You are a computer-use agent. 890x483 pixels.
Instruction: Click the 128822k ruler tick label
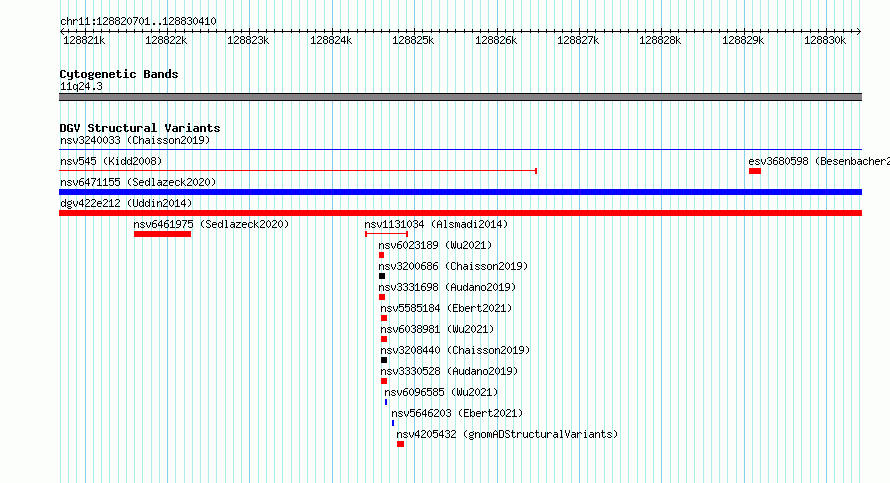point(166,40)
